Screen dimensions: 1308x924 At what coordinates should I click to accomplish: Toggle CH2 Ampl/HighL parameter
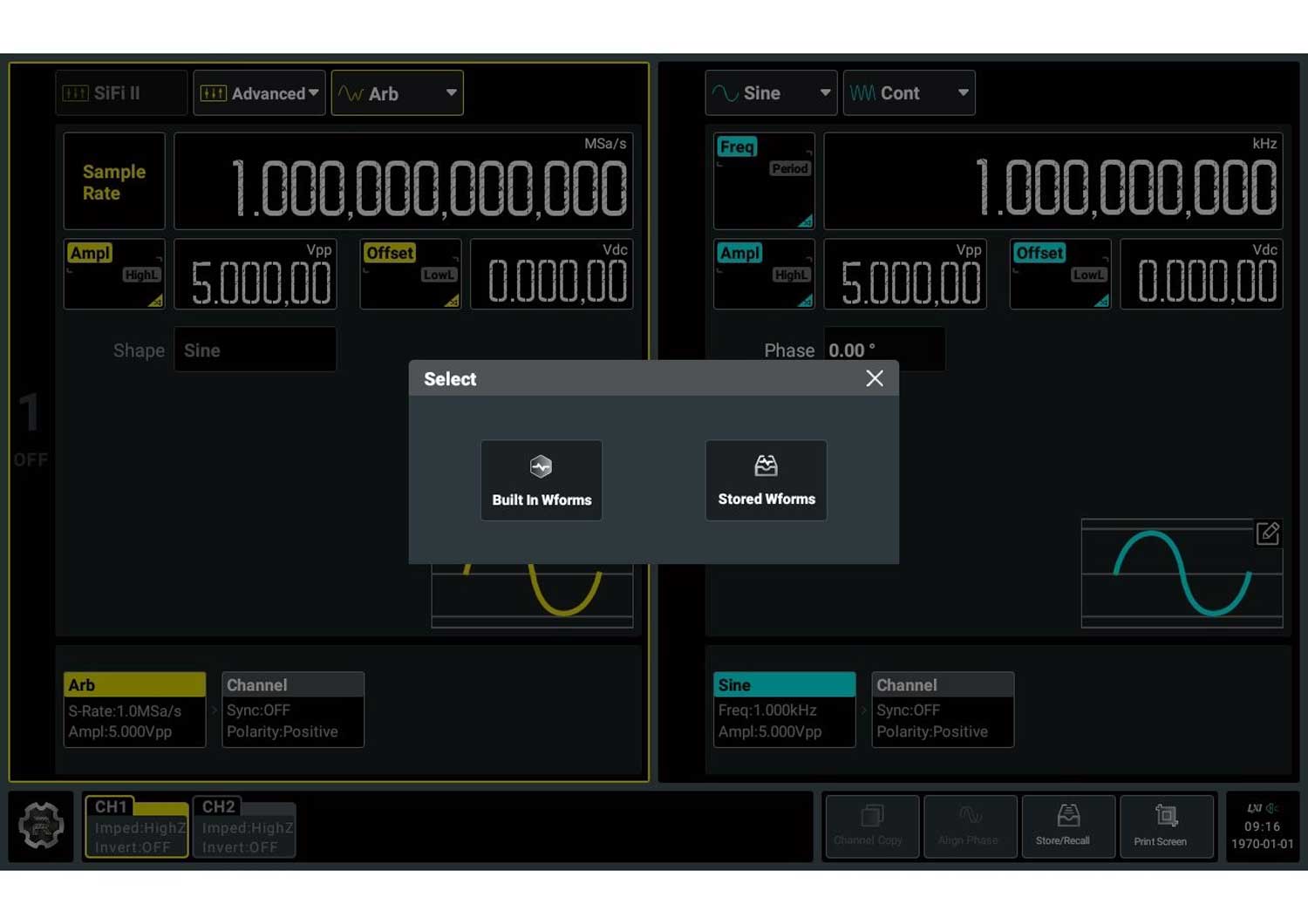(x=764, y=274)
